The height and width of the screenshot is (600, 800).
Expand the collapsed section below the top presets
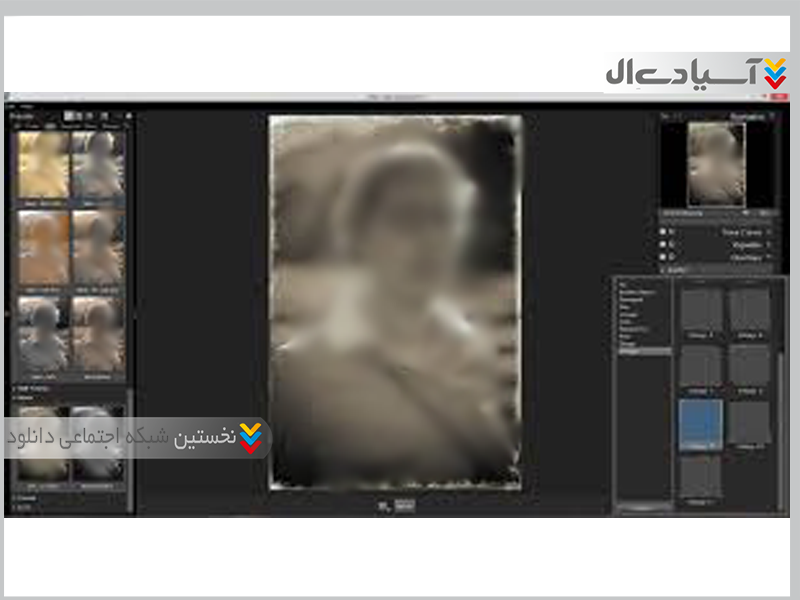pyautogui.click(x=30, y=386)
